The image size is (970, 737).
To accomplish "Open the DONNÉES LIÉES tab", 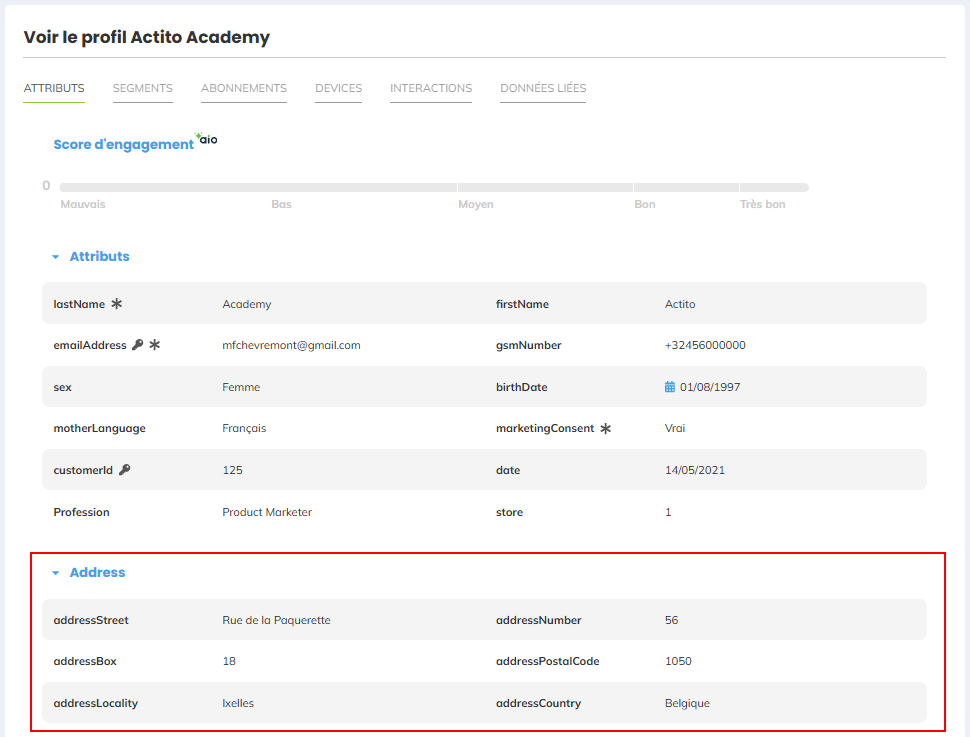I will click(543, 88).
